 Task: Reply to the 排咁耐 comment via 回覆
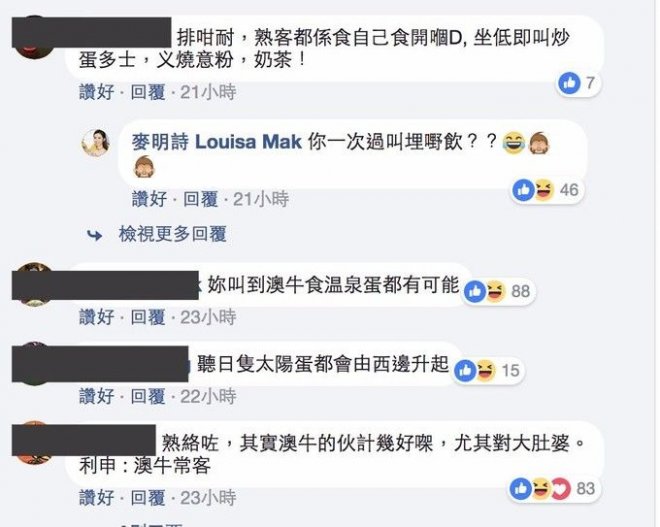tap(147, 92)
